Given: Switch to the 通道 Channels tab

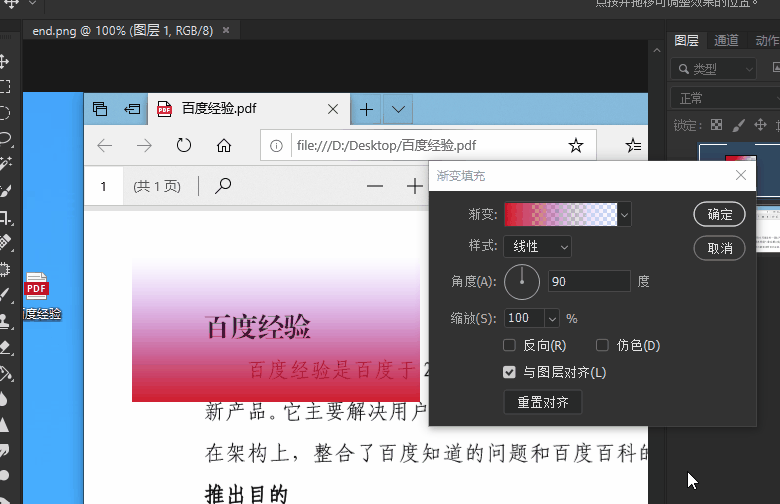Looking at the screenshot, I should click(726, 40).
